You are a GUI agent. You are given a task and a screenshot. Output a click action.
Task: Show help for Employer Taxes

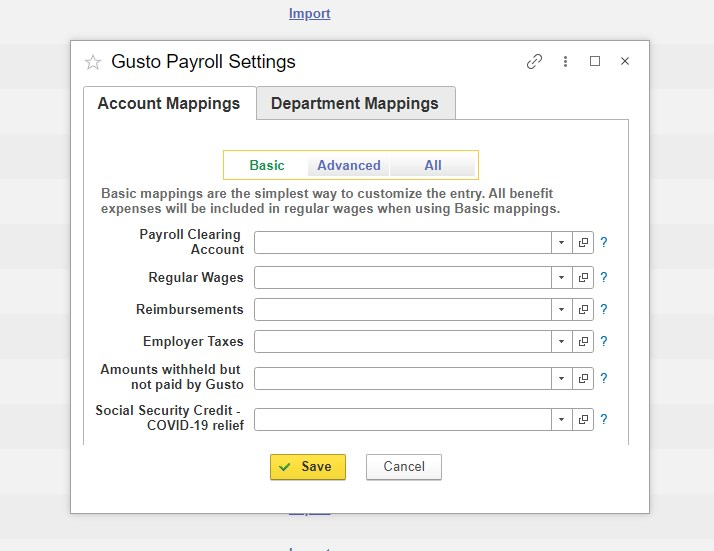pyautogui.click(x=603, y=341)
